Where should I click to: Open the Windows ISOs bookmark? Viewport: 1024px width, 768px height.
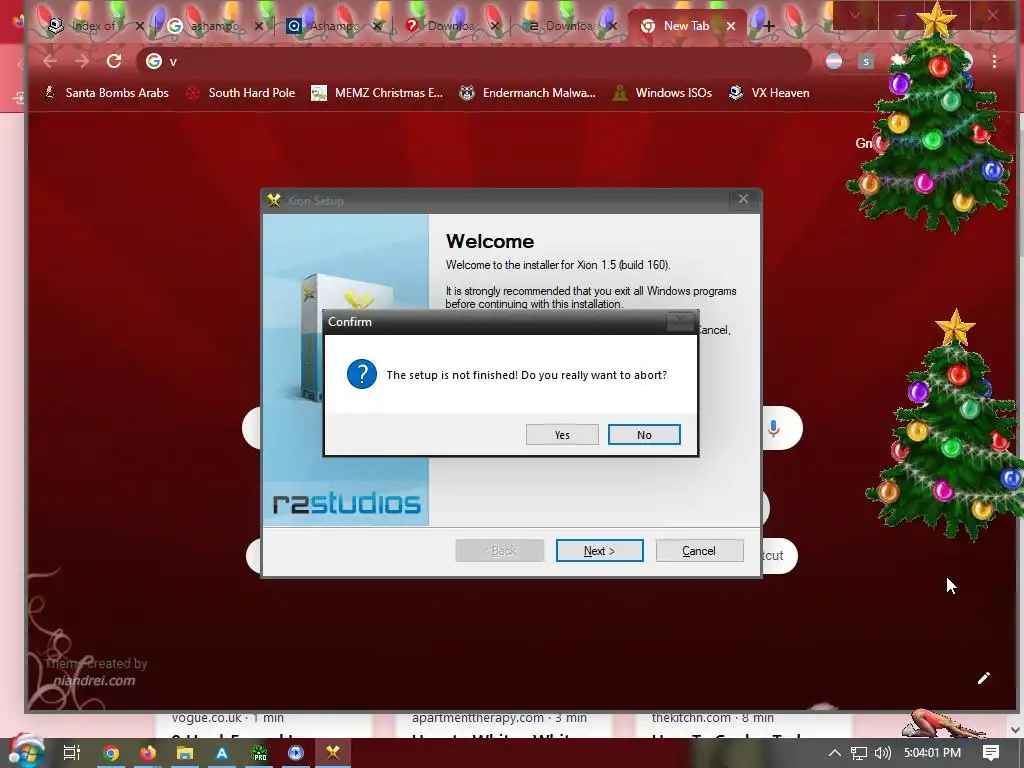point(662,93)
